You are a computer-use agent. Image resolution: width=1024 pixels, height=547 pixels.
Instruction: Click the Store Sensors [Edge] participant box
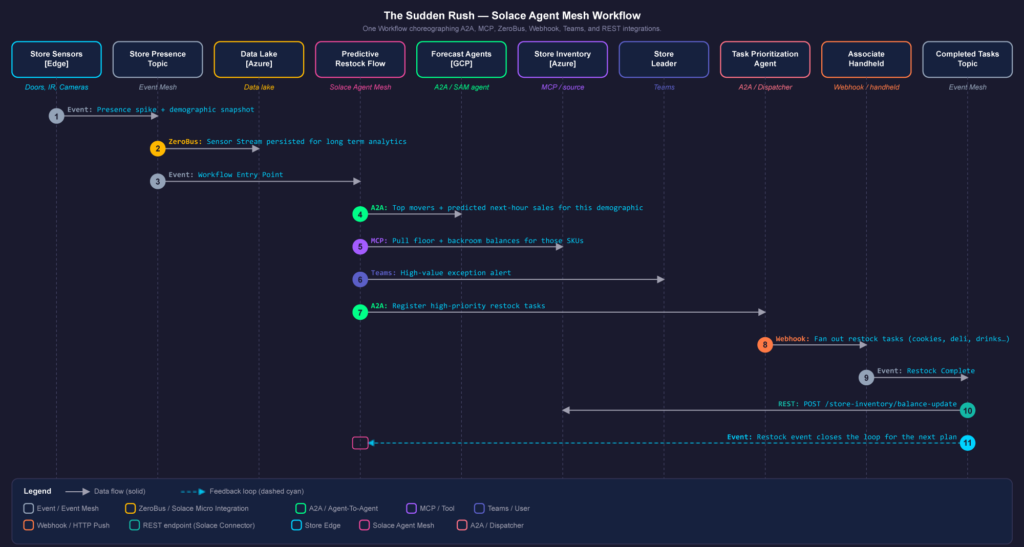click(x=56, y=59)
